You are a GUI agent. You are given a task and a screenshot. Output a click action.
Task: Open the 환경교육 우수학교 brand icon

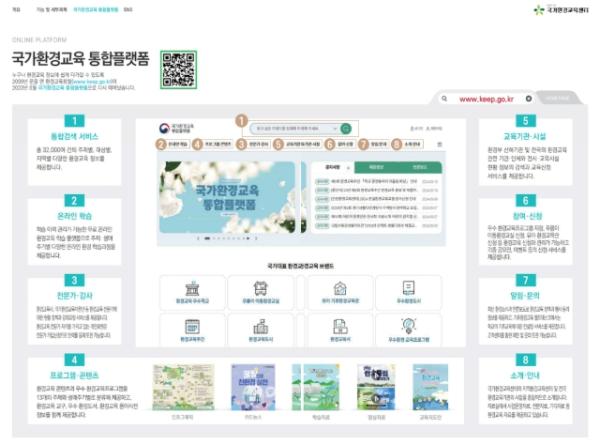(192, 289)
